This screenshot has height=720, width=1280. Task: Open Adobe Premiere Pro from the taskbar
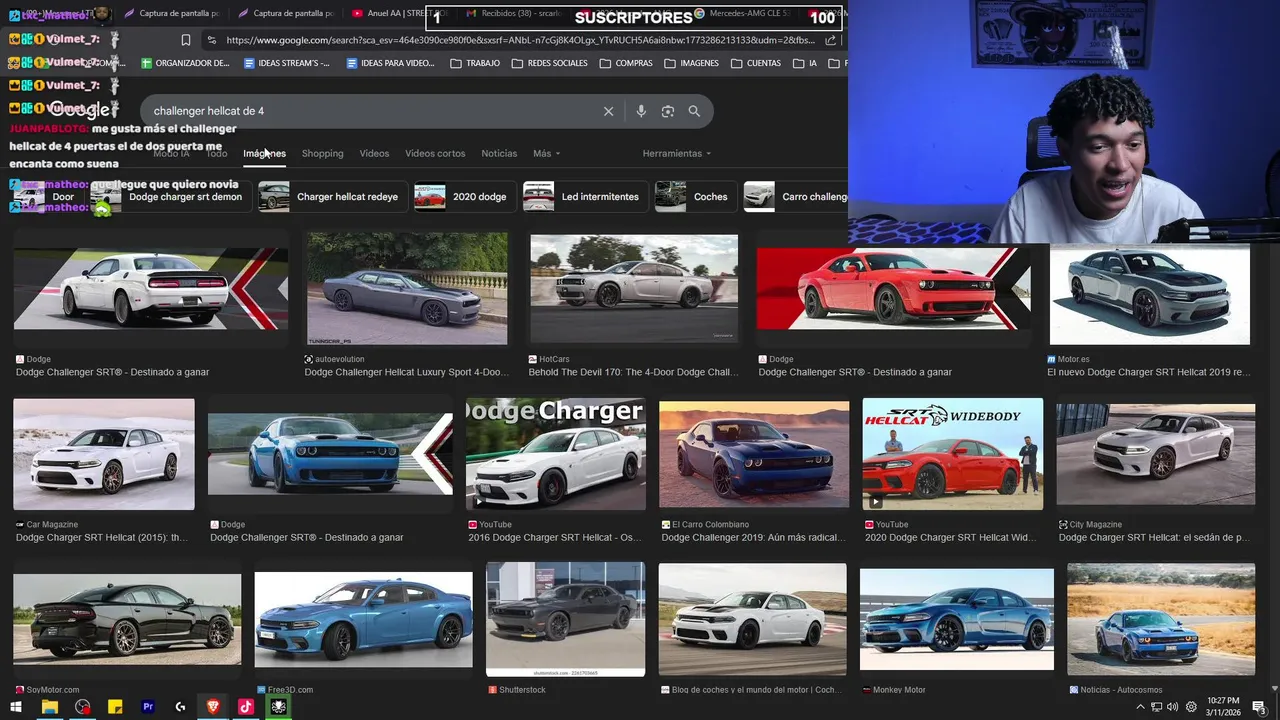[148, 706]
